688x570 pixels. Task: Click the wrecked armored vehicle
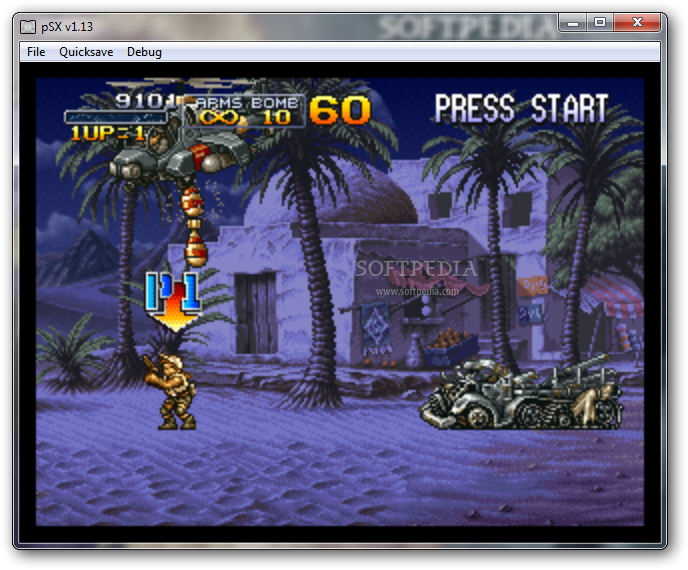tap(521, 393)
